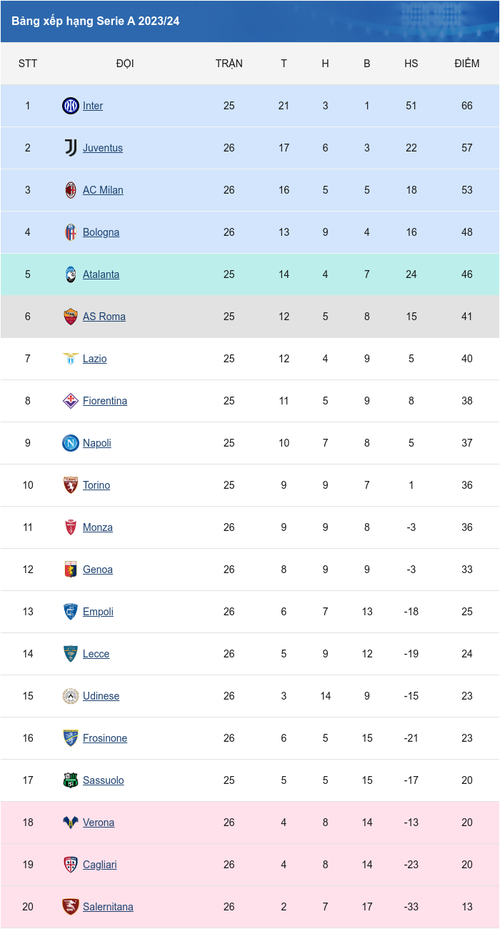Open the Cagliari team link
This screenshot has height=929, width=500.
click(x=100, y=864)
